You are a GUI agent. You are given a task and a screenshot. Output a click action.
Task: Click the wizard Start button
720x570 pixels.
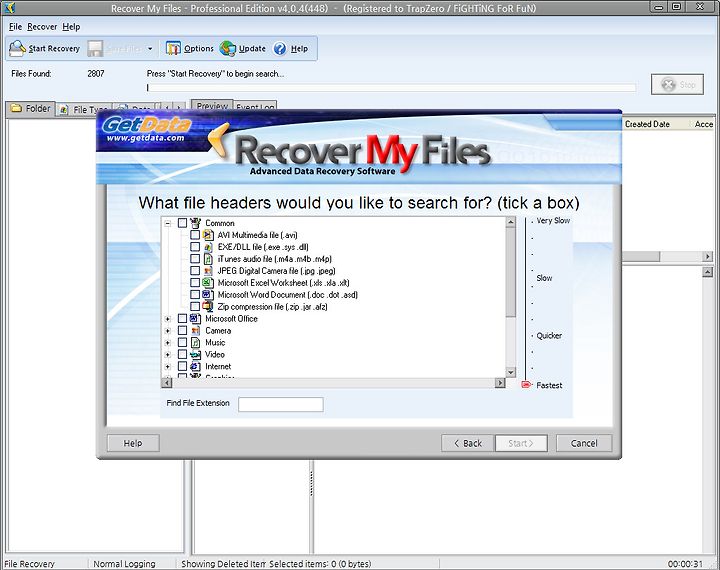(521, 443)
